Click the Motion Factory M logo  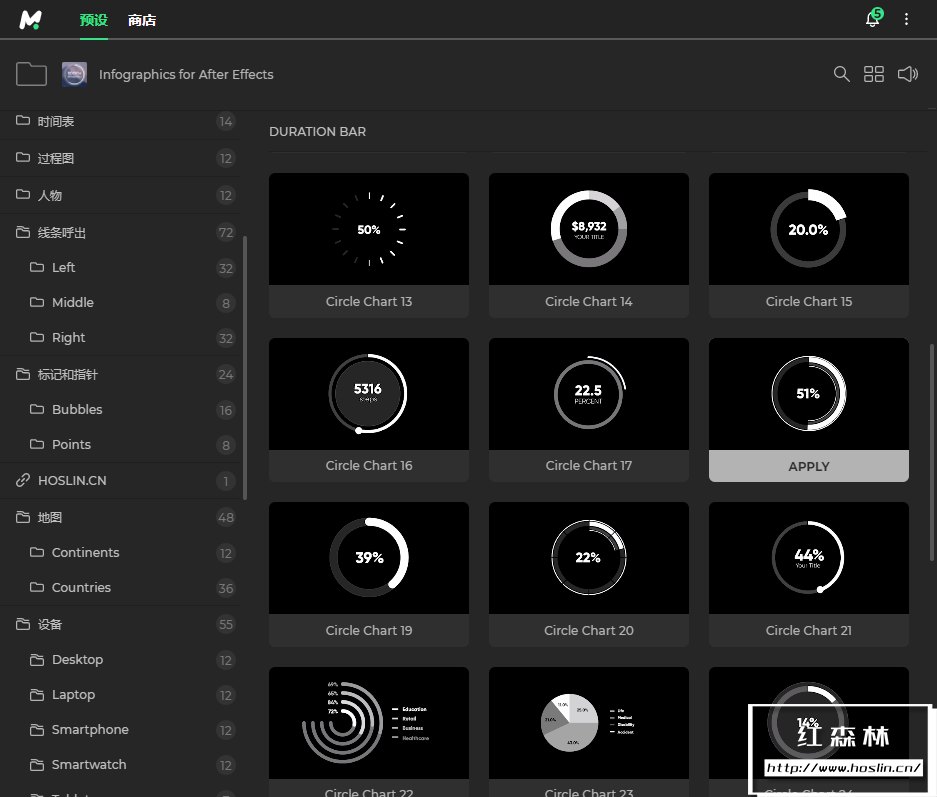pos(30,20)
